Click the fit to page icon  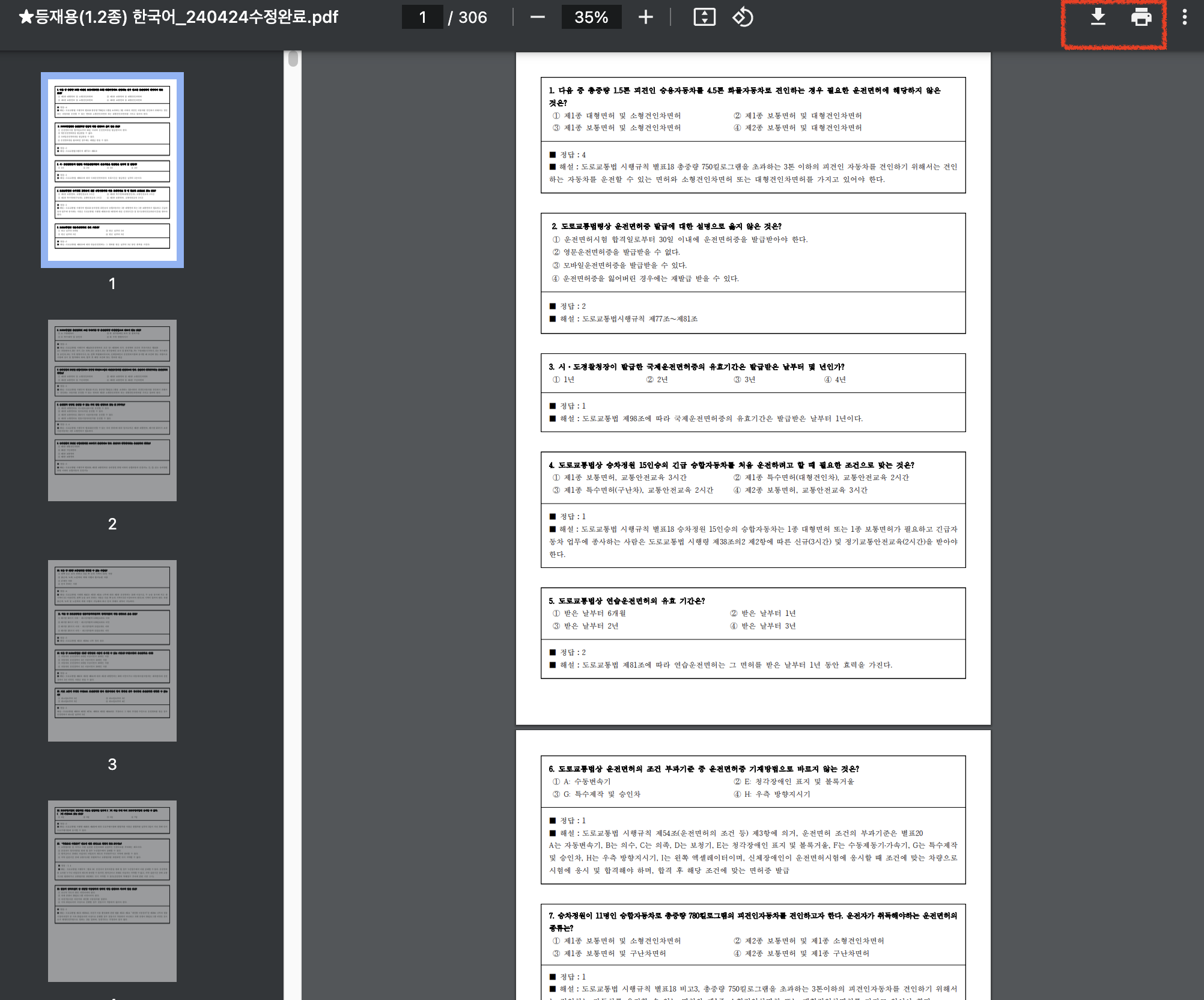[x=704, y=17]
